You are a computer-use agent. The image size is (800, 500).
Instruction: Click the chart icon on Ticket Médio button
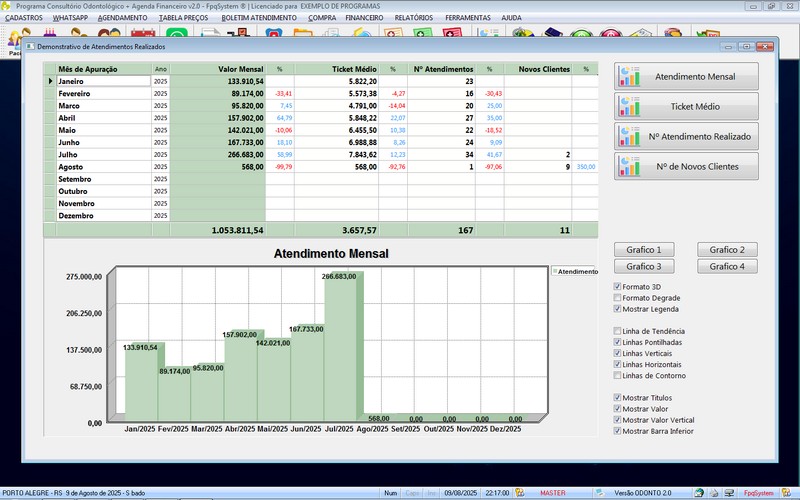click(x=630, y=106)
